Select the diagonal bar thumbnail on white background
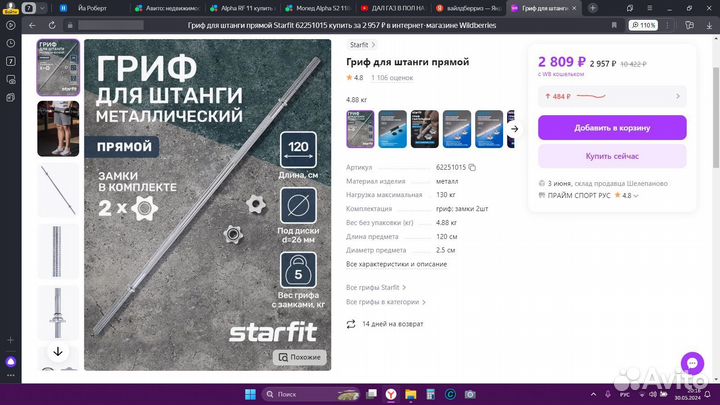 tap(58, 190)
